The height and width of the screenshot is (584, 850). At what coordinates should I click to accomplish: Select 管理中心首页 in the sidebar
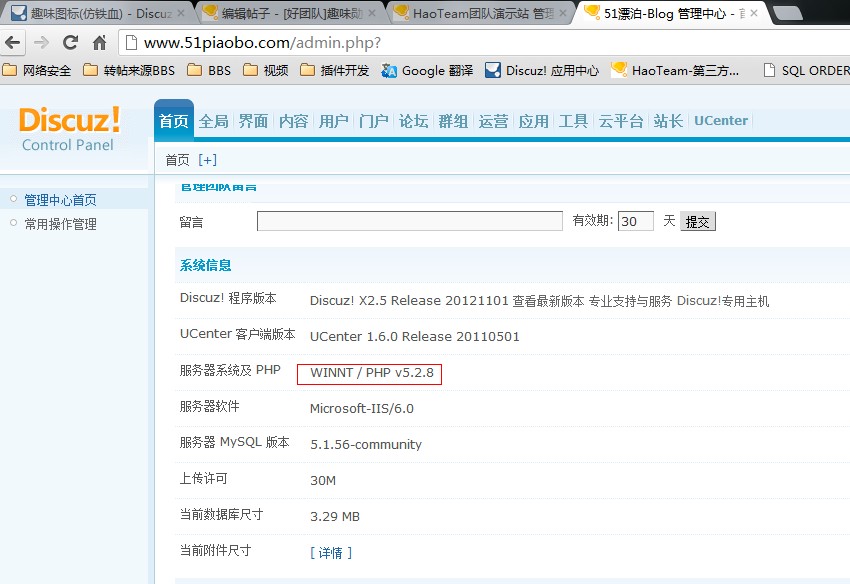(x=60, y=200)
